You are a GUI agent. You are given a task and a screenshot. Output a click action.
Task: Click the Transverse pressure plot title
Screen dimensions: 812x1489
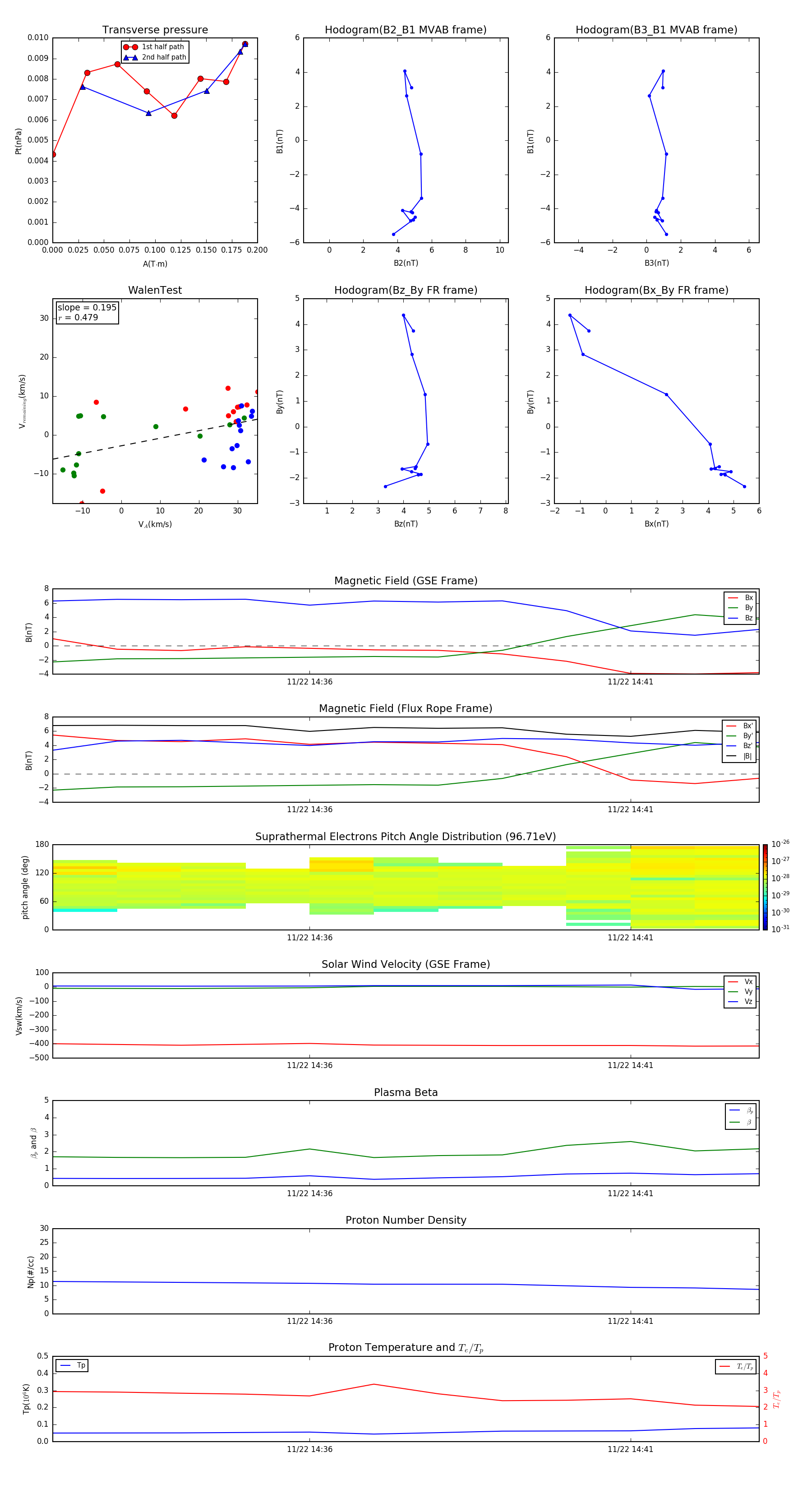tap(155, 30)
